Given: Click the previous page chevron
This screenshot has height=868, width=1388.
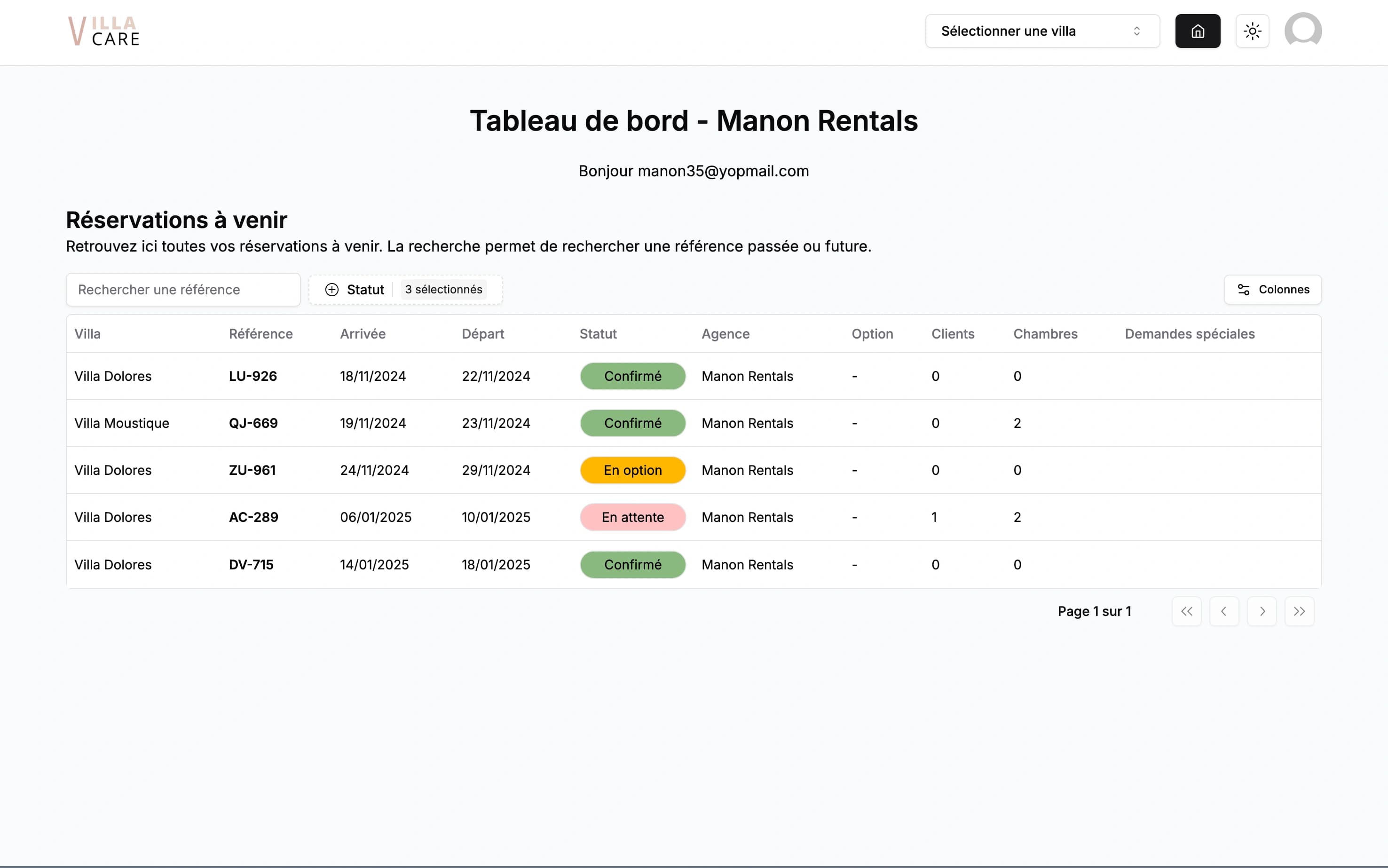Looking at the screenshot, I should (1224, 611).
